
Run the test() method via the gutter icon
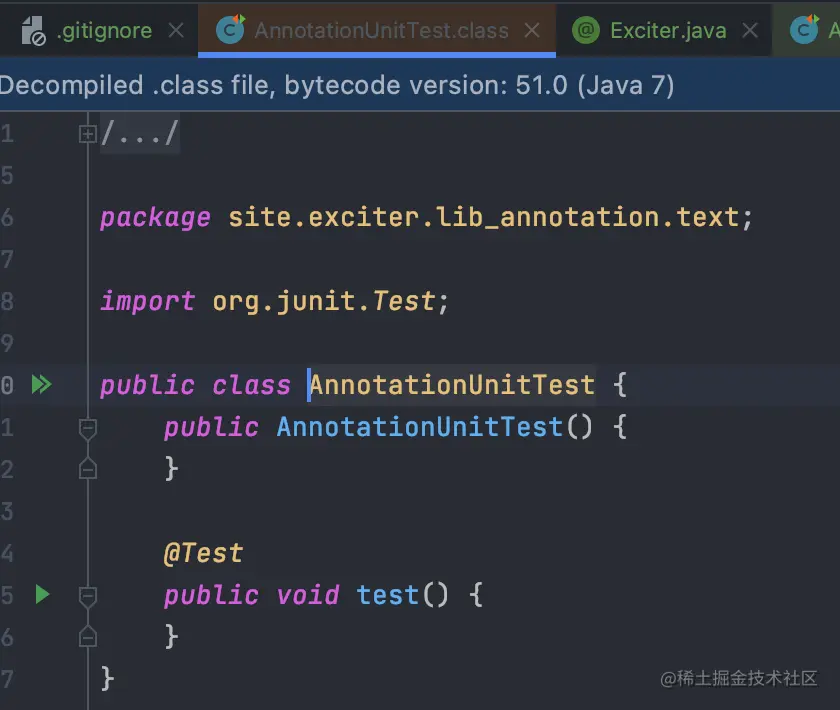point(42,595)
